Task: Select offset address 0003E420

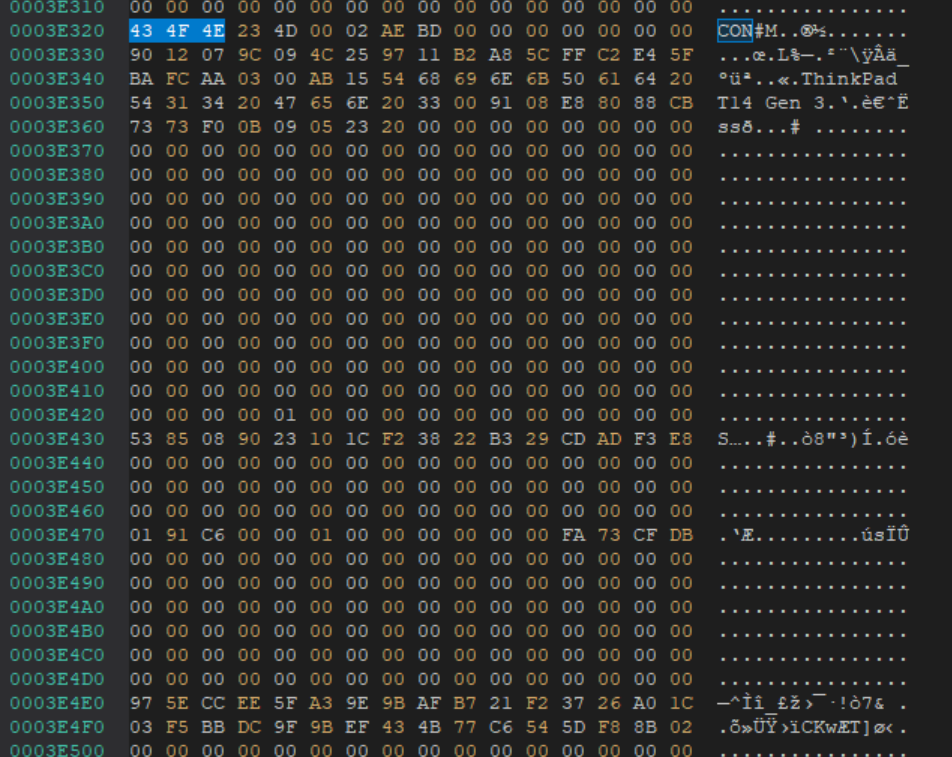Action: 57,415
